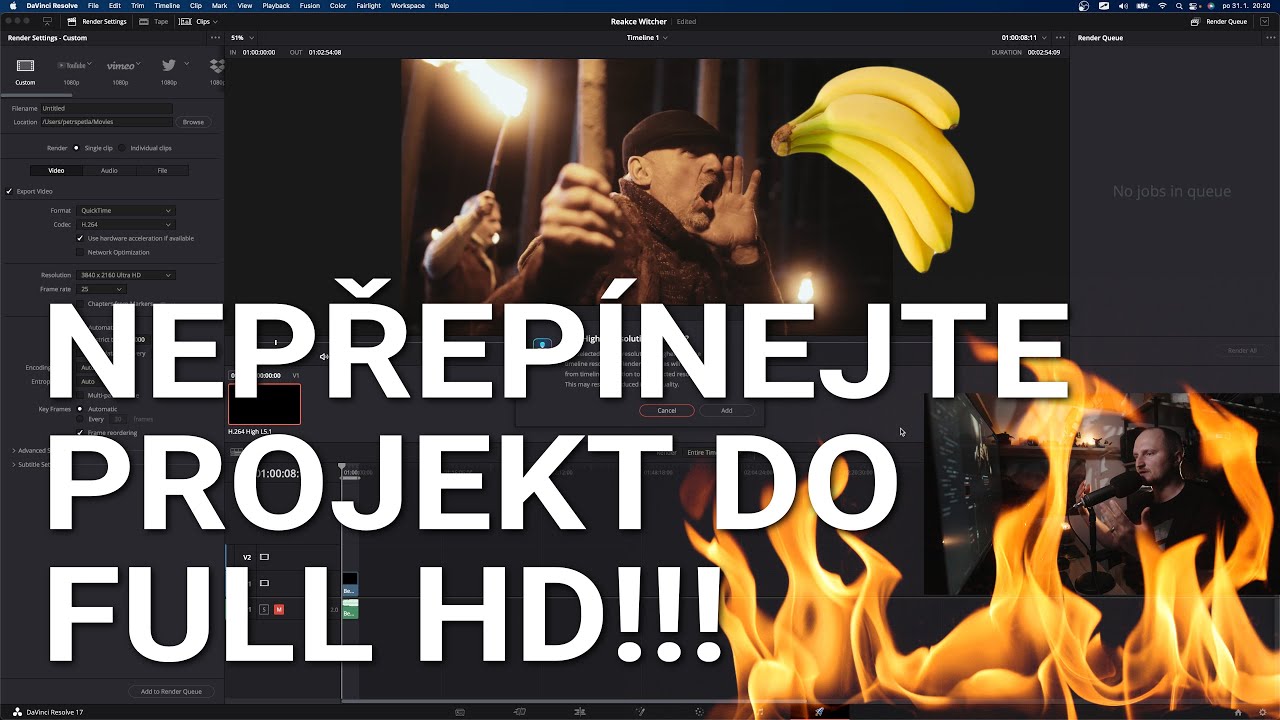Screen dimensions: 1280x720
Task: Mute audio track with M button
Action: click(x=279, y=609)
